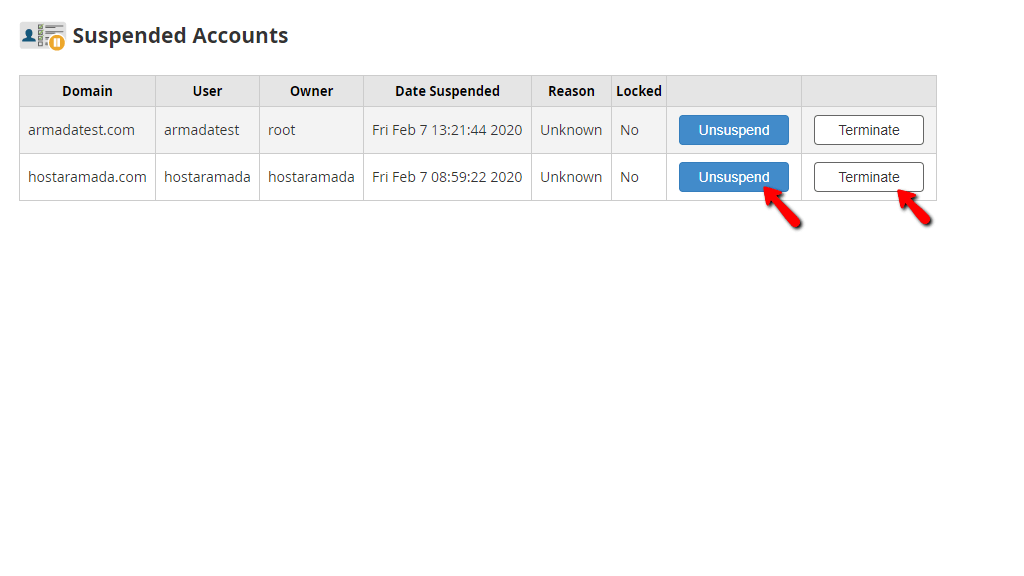Click date Fri Feb 7 08:59:22 2020
This screenshot has width=1024, height=576.
click(x=447, y=177)
